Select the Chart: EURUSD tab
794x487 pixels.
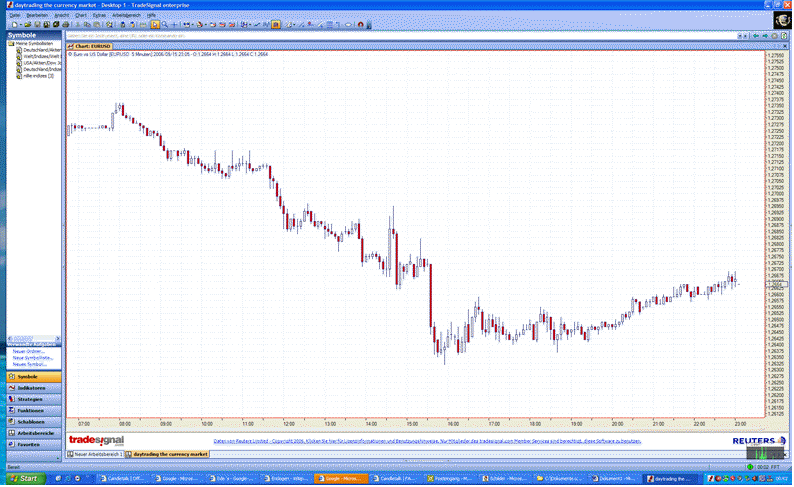[x=88, y=46]
